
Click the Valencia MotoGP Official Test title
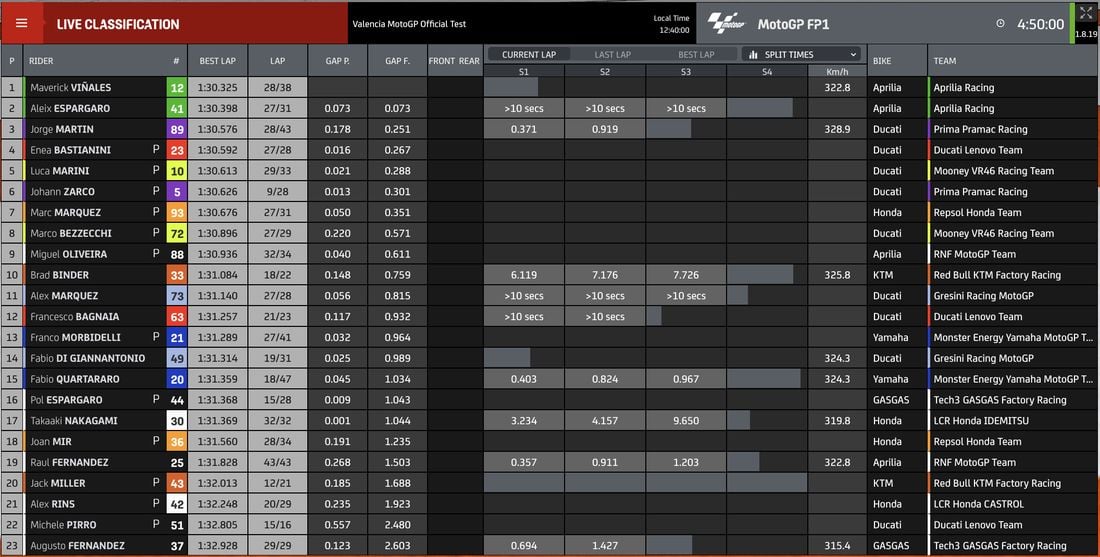[409, 24]
